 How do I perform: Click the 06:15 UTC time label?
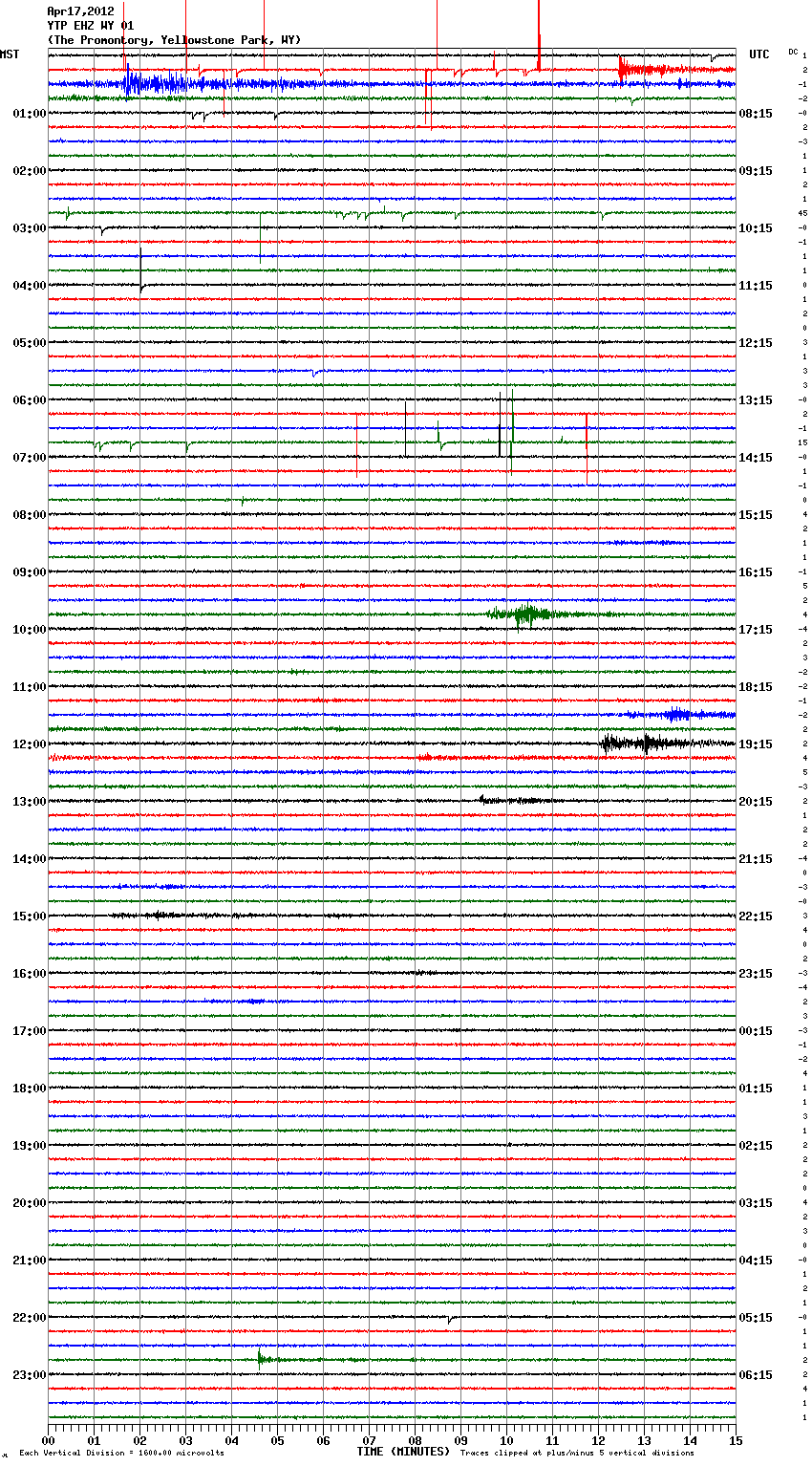[756, 1375]
